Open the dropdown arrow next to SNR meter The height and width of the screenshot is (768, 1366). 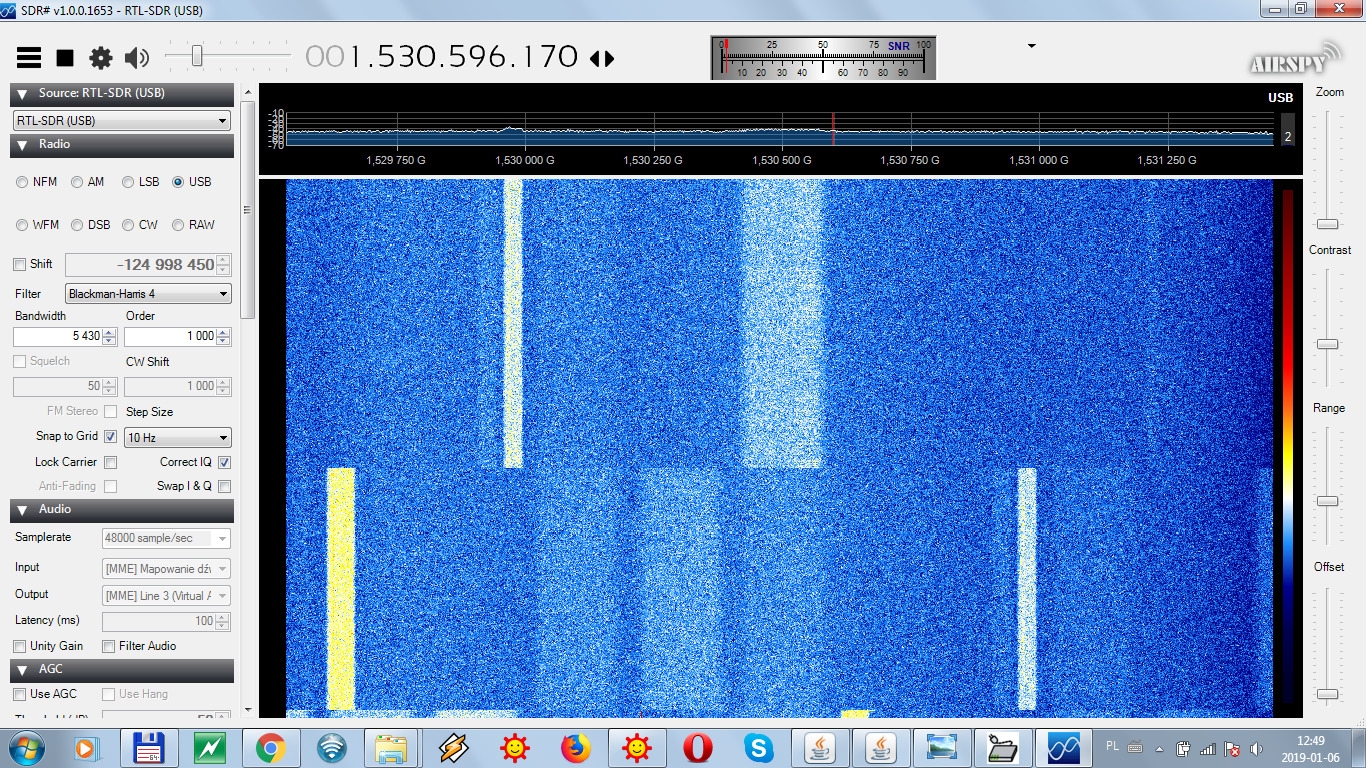pos(1032,46)
